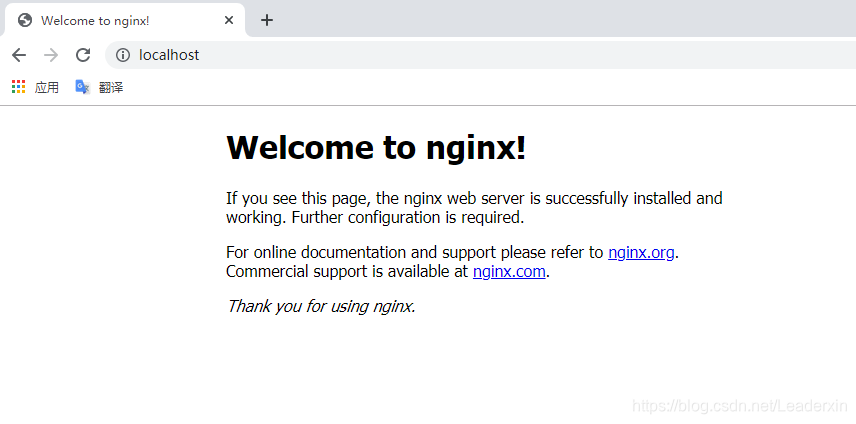The image size is (856, 424).
Task: Click the text 'Commercial support is available at'
Action: pos(347,271)
